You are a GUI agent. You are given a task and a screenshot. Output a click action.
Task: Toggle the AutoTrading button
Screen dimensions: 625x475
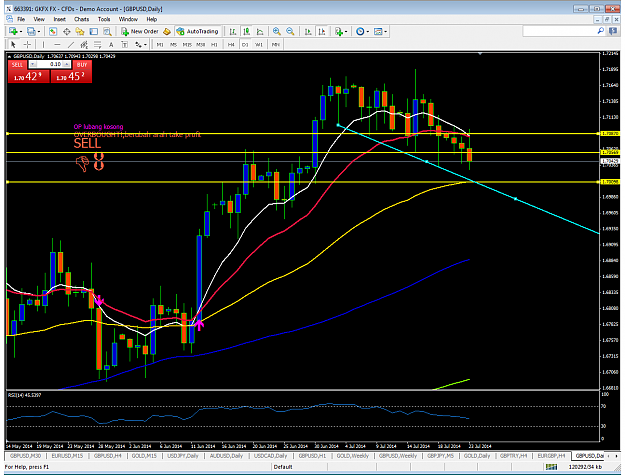pos(198,31)
